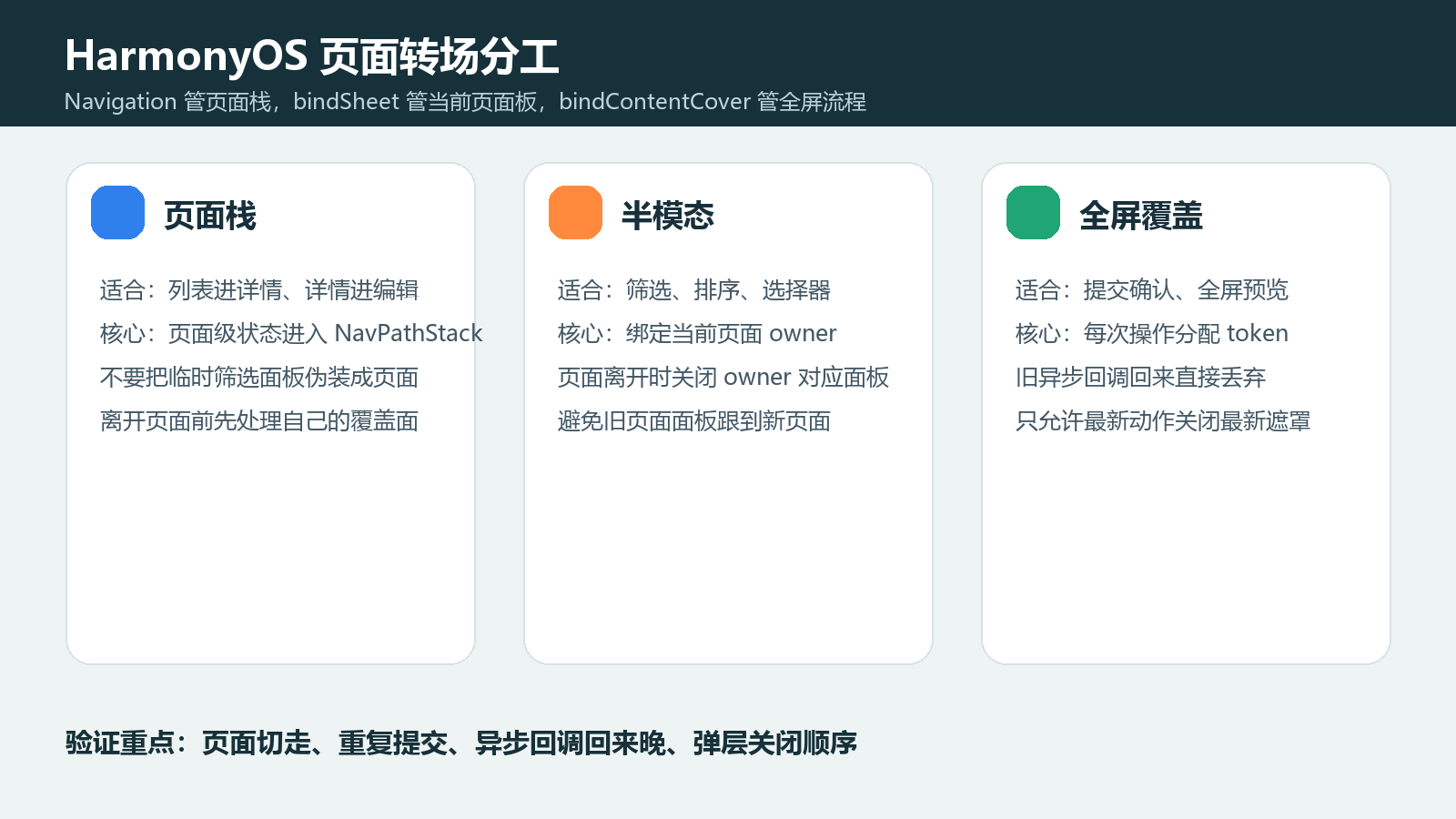1456x819 pixels.
Task: Select the line 适合：提交确认、全屏预览
Action: coord(1152,290)
